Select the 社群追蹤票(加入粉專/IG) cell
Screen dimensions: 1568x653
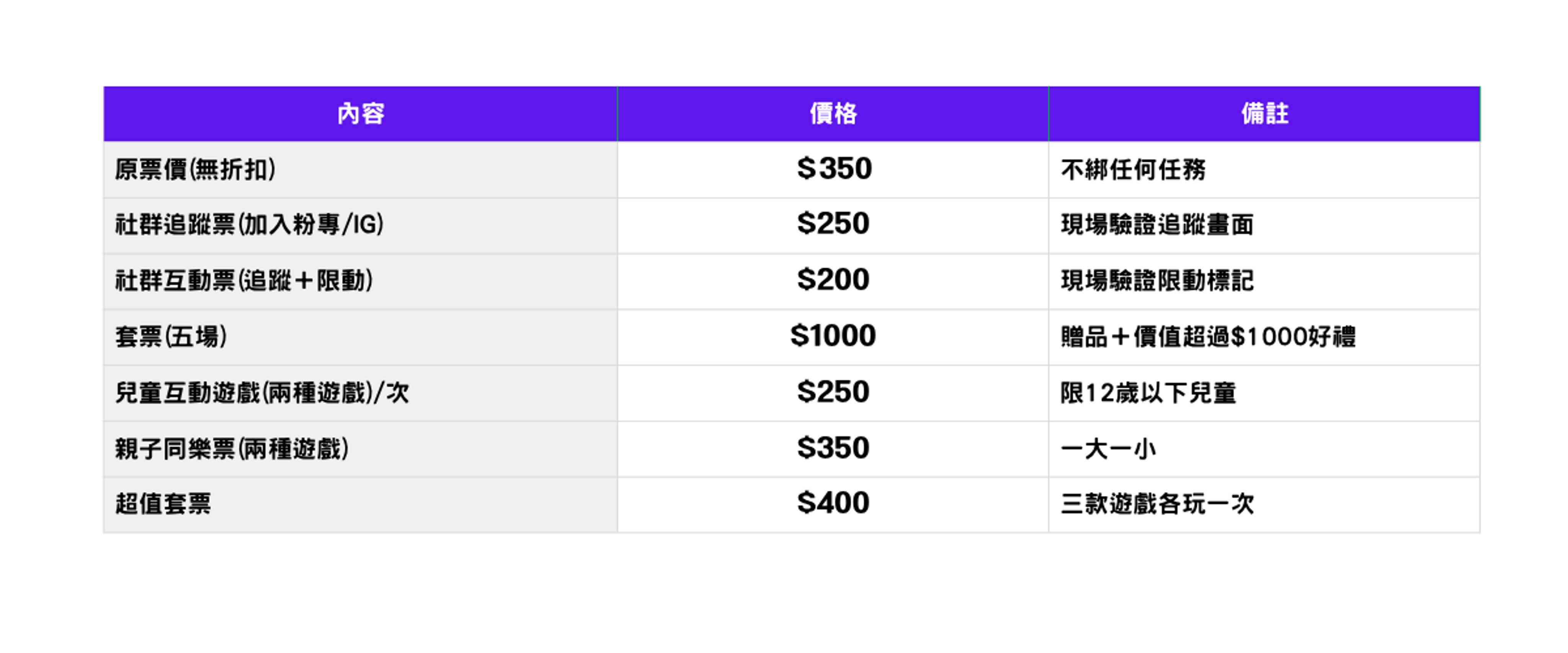coord(360,226)
